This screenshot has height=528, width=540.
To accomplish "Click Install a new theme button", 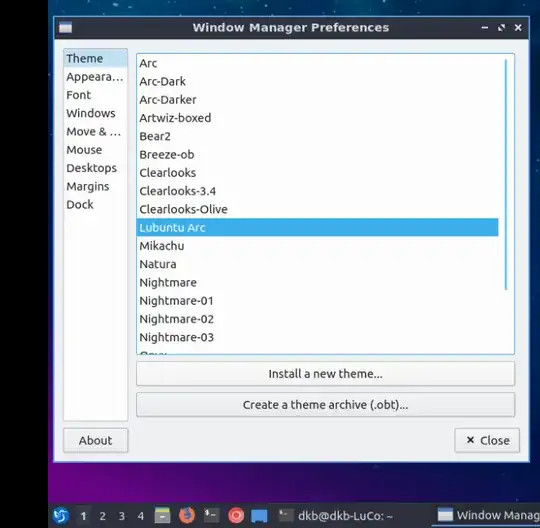I will (x=325, y=374).
